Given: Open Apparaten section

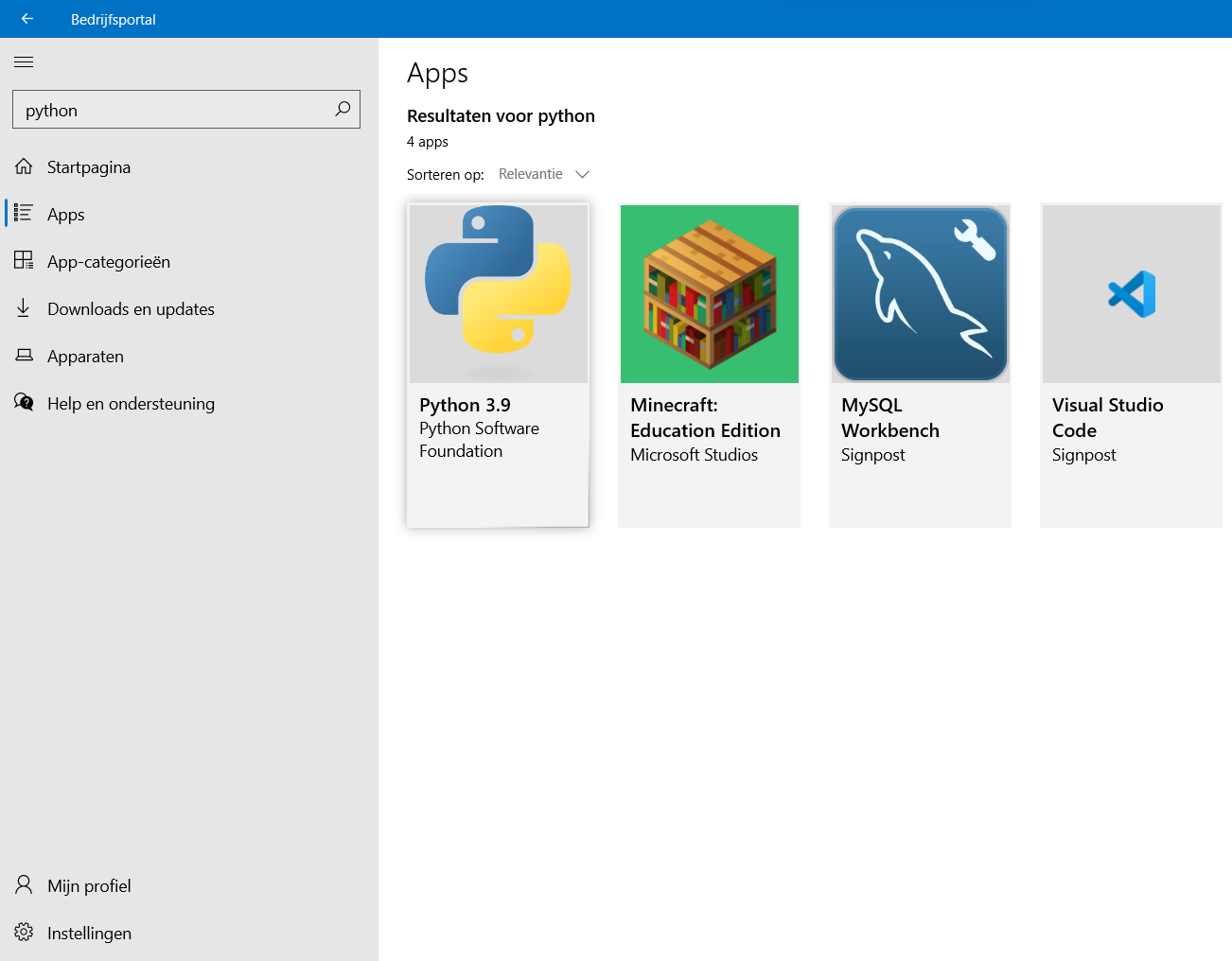Looking at the screenshot, I should pos(85,357).
